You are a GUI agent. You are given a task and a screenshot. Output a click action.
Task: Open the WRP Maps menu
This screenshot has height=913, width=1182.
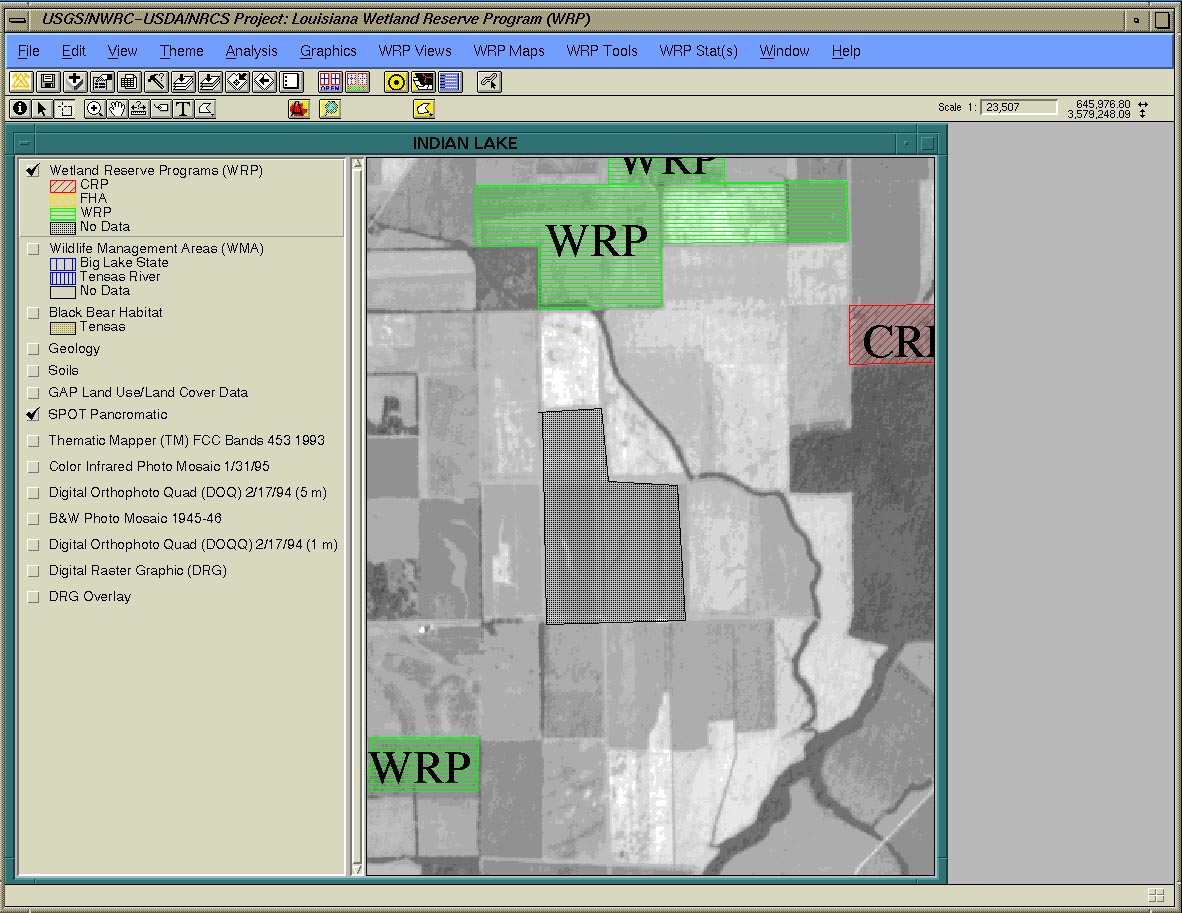coord(509,51)
